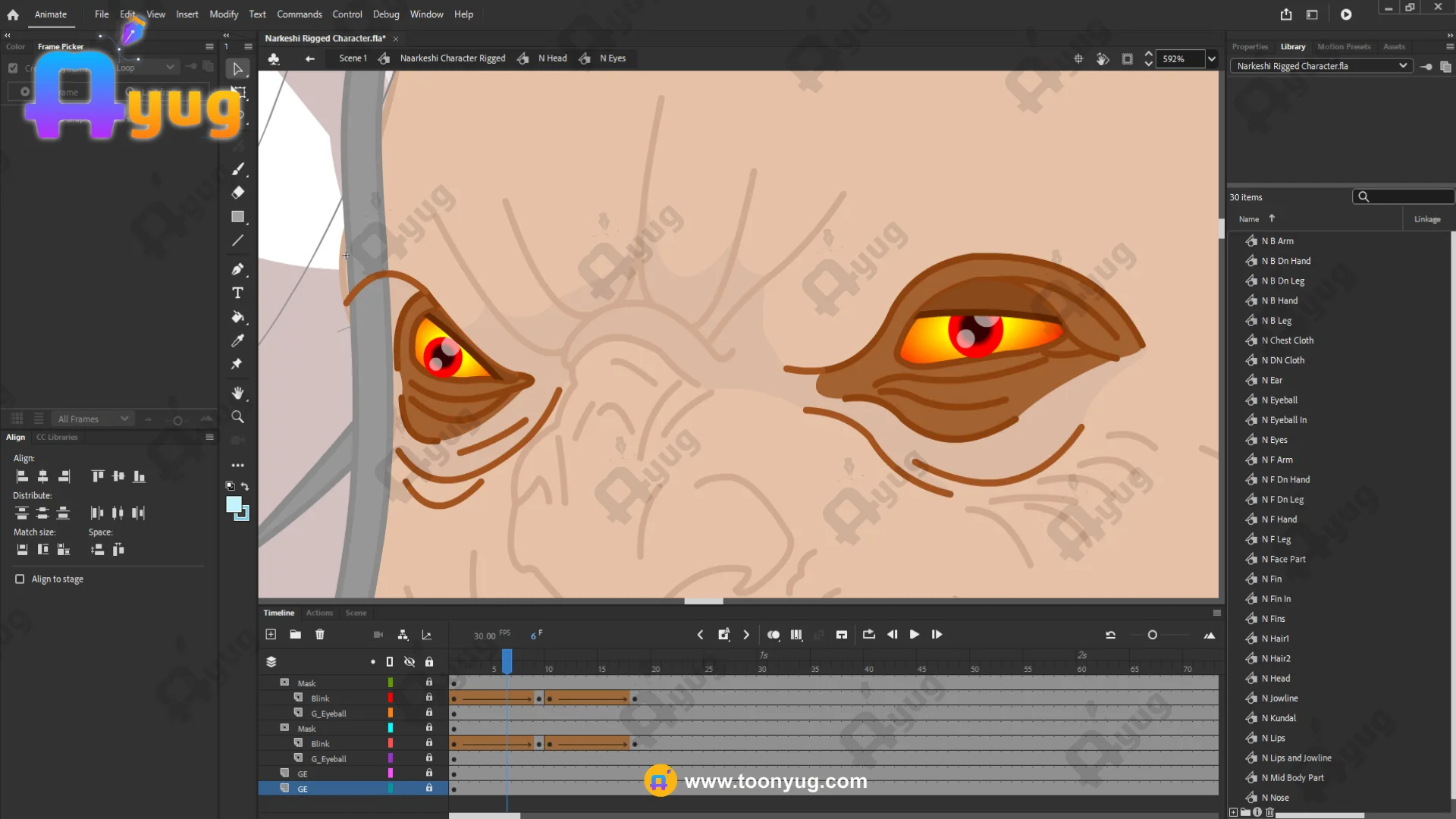Screen dimensions: 1456x819
Task: Open the stage zoom percentage dropdown
Action: click(1212, 58)
